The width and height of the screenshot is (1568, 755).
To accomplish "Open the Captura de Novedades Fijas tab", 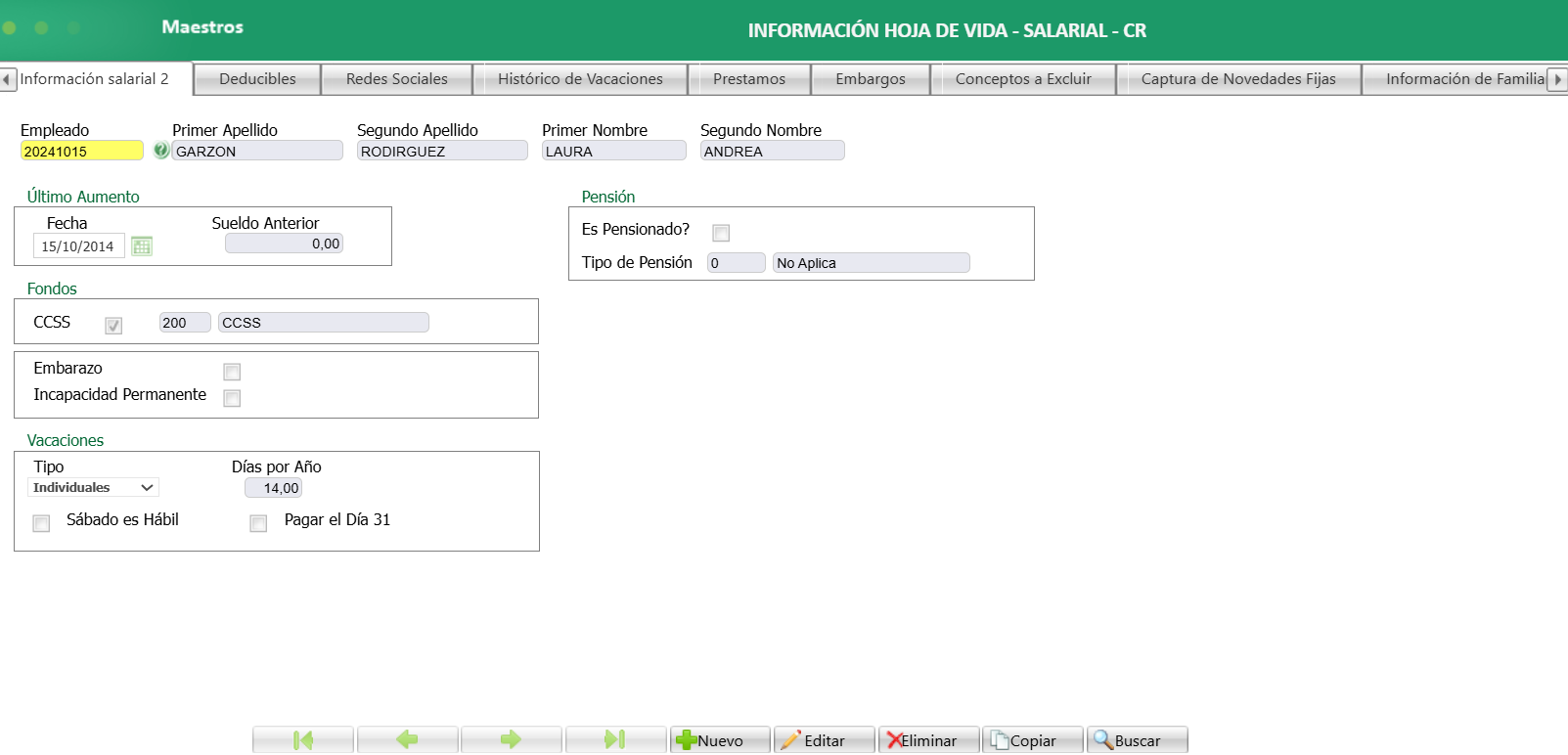I will [1238, 79].
